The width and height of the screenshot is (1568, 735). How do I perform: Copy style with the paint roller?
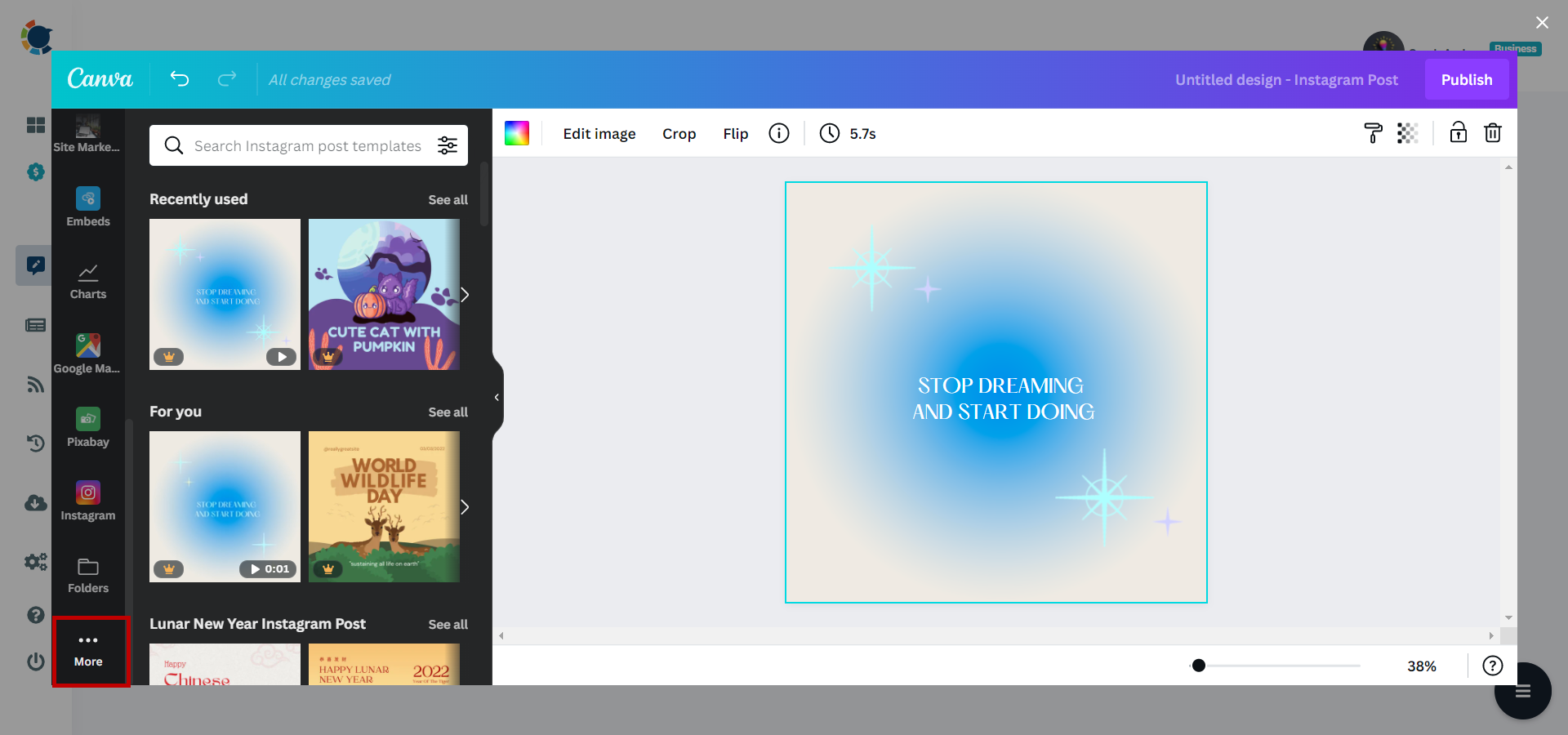(1373, 133)
